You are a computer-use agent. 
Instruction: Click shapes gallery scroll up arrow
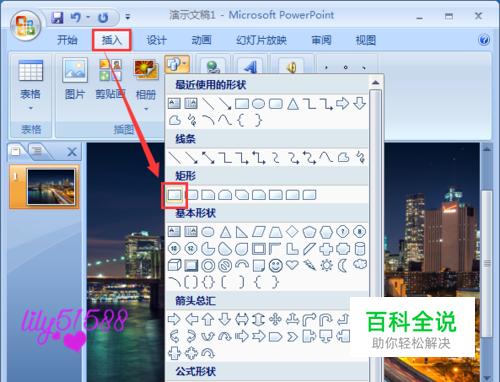[376, 82]
